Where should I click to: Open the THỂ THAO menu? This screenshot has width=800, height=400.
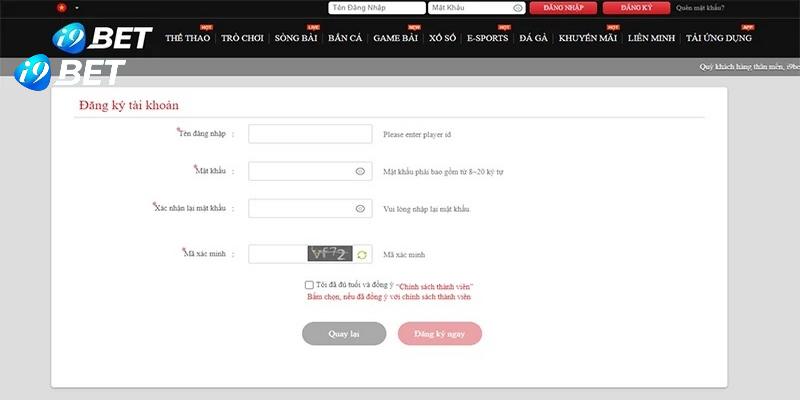coord(187,38)
